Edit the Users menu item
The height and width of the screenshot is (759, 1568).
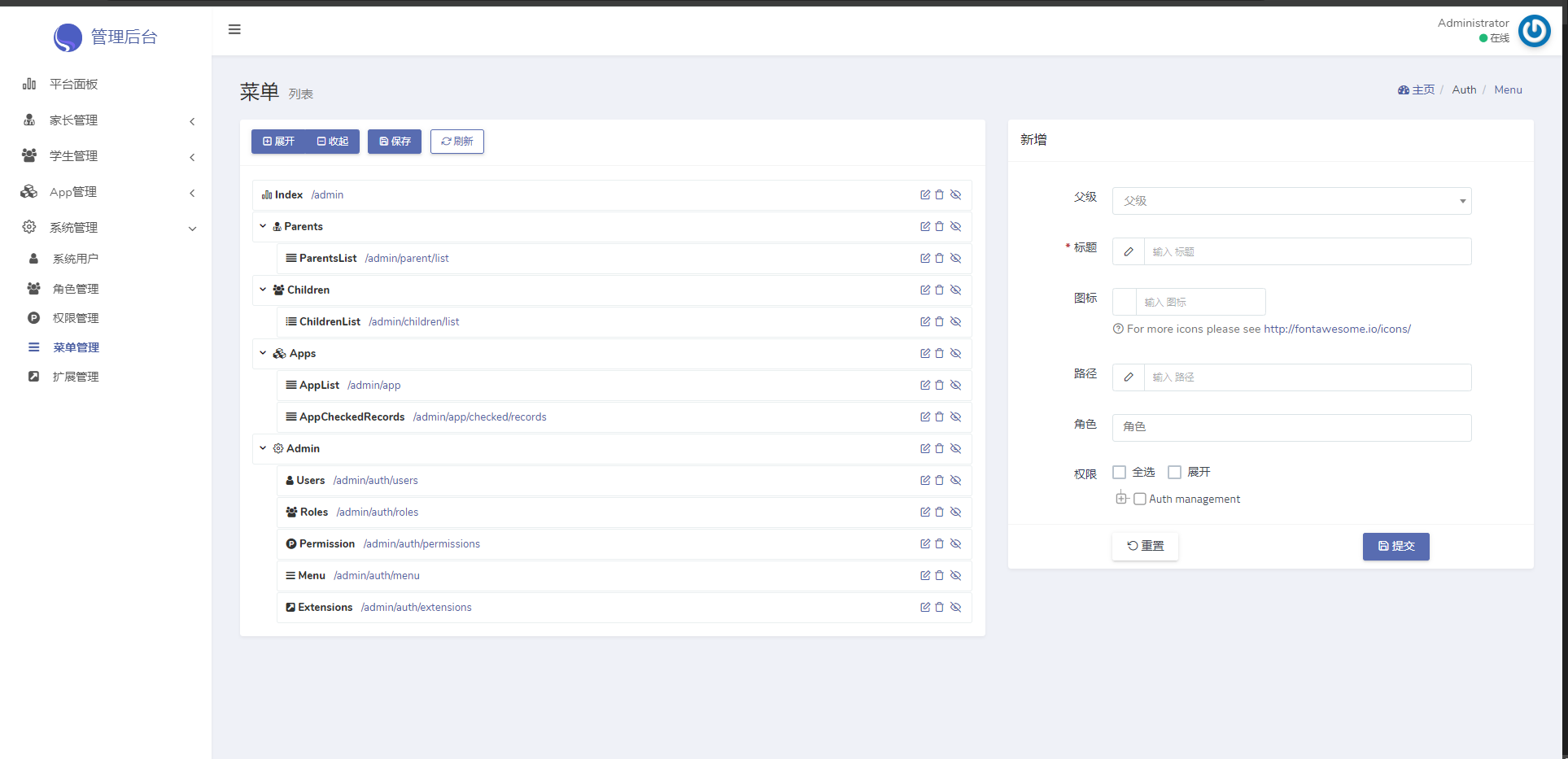925,481
